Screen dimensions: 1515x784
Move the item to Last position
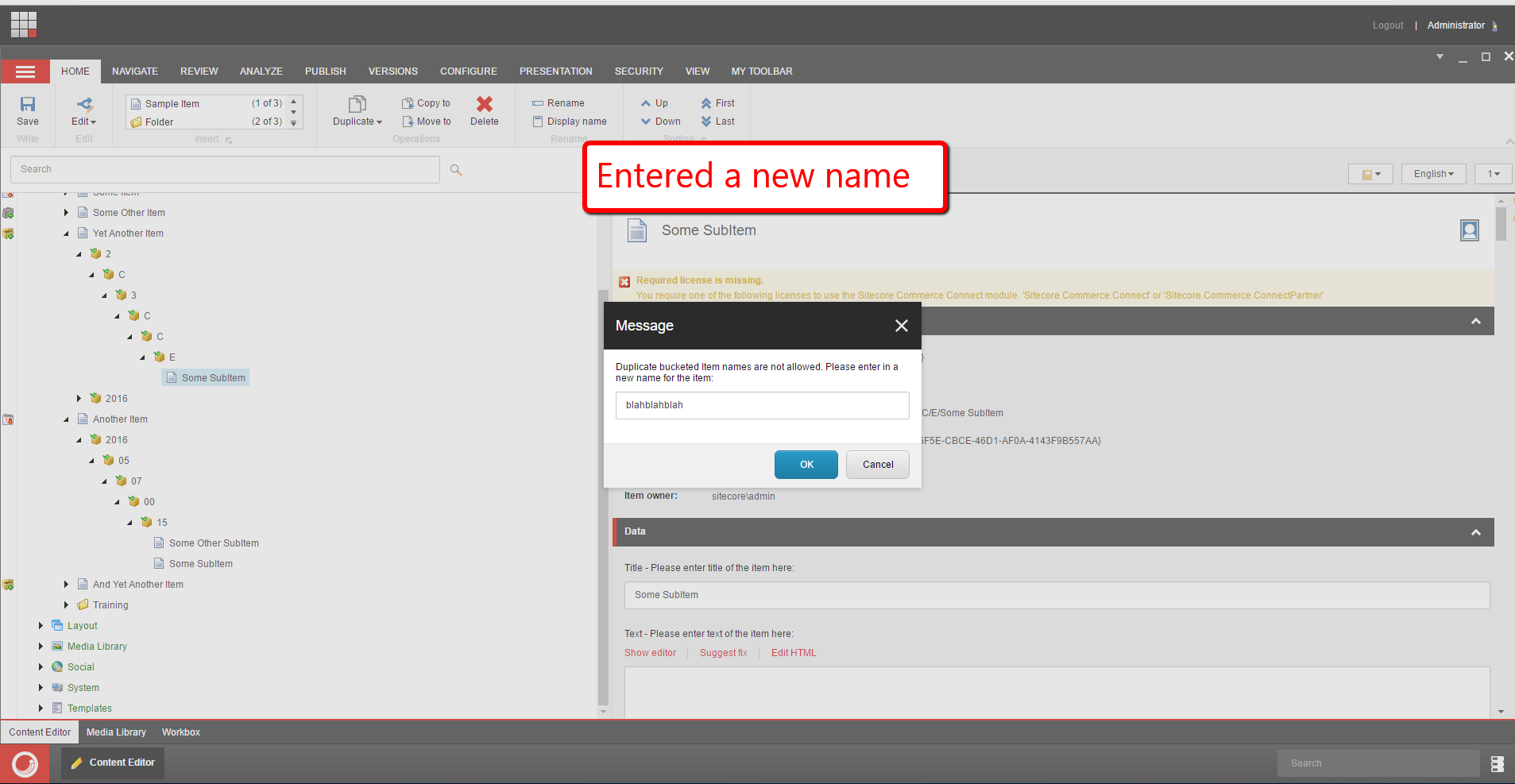(x=717, y=122)
